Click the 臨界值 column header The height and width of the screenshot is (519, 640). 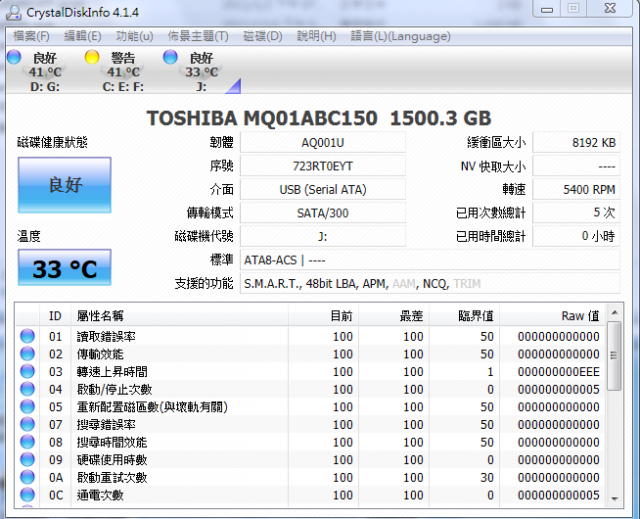point(464,315)
